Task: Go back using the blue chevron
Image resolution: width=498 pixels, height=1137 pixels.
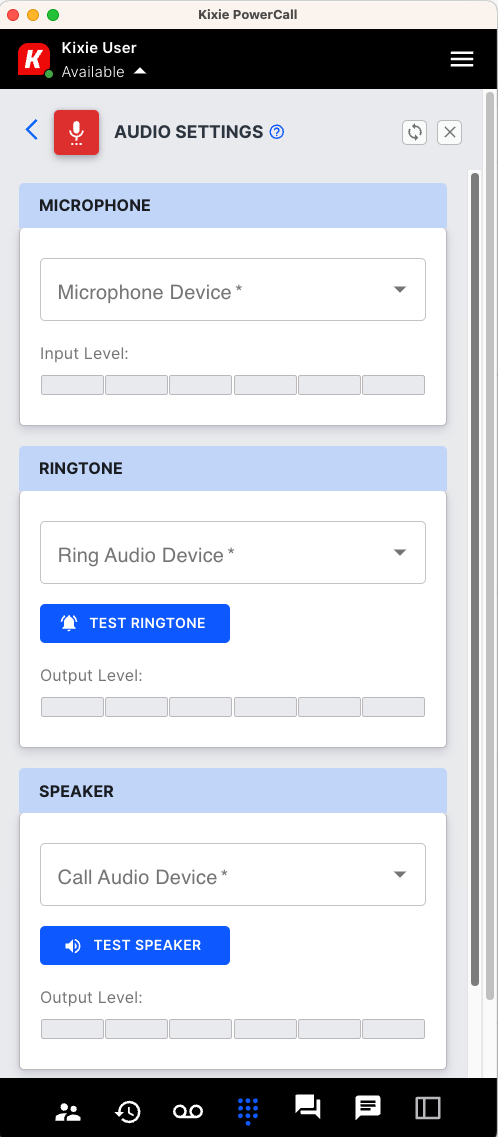Action: (31, 130)
